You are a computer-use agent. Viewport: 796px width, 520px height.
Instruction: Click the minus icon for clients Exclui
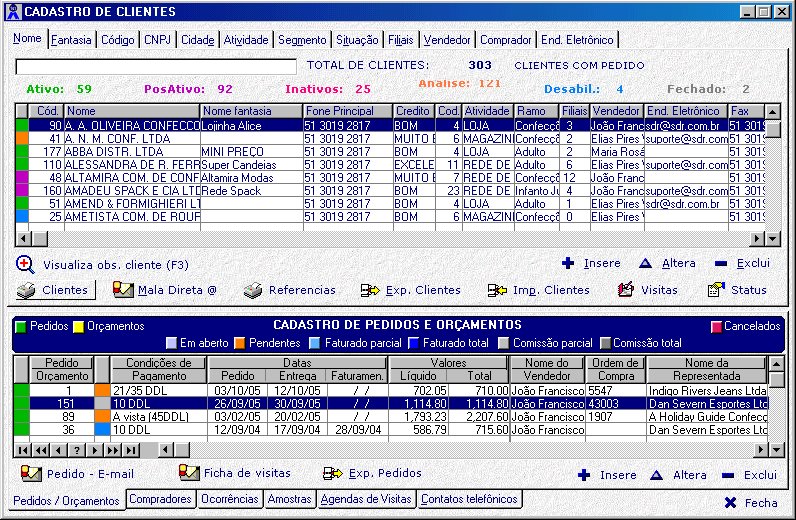(x=721, y=264)
